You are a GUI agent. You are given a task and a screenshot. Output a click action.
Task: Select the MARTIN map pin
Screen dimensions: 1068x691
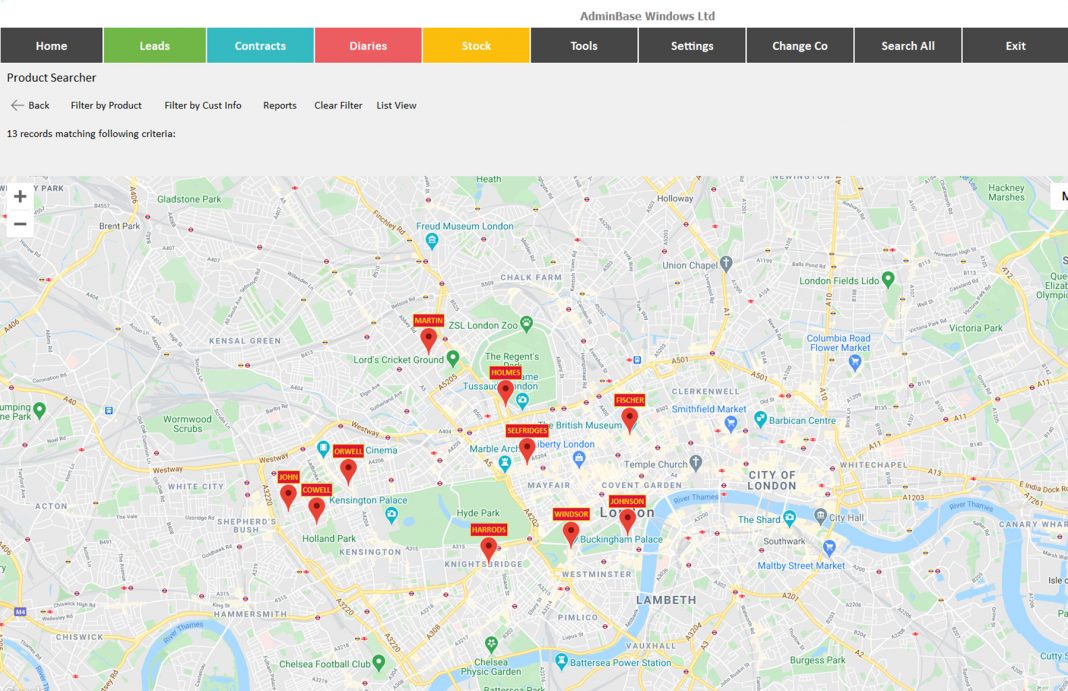[428, 339]
